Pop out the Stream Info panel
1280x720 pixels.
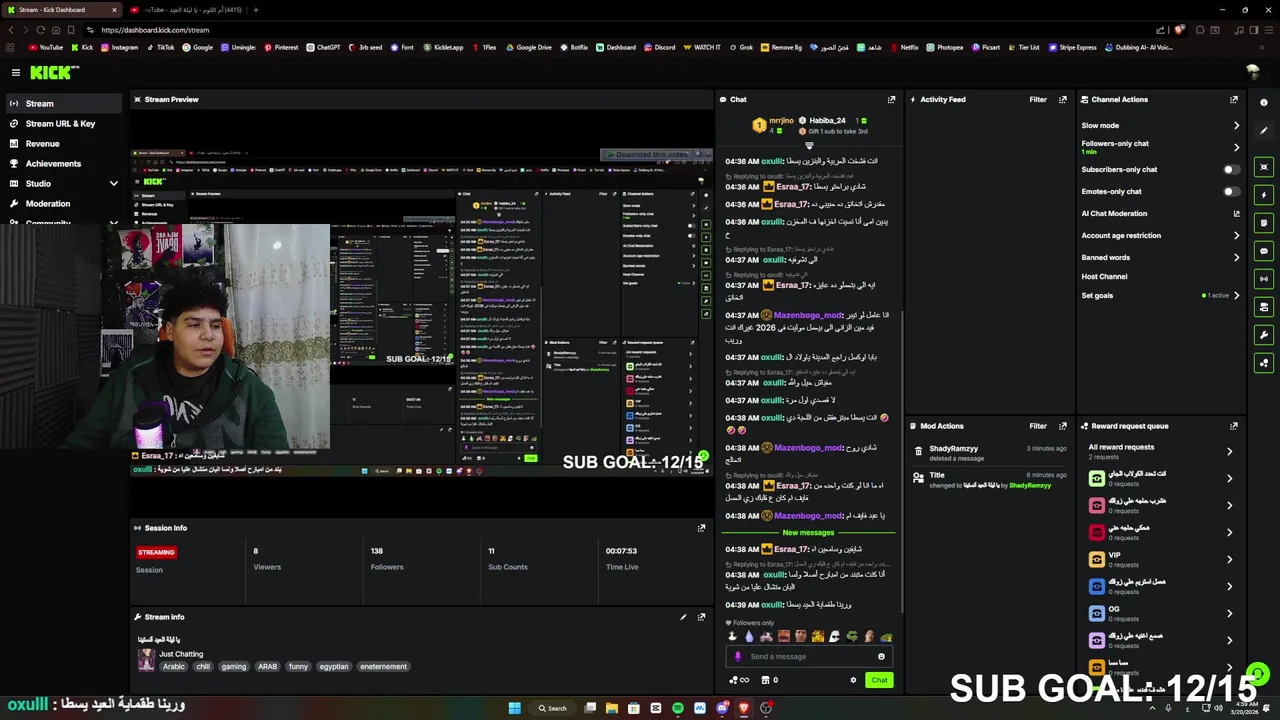pos(701,617)
